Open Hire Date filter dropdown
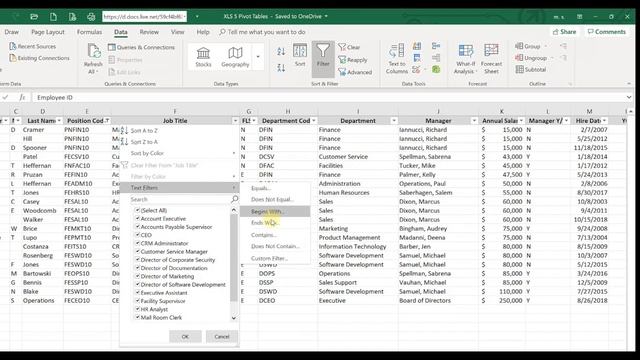The height and width of the screenshot is (360, 640). [x=604, y=121]
